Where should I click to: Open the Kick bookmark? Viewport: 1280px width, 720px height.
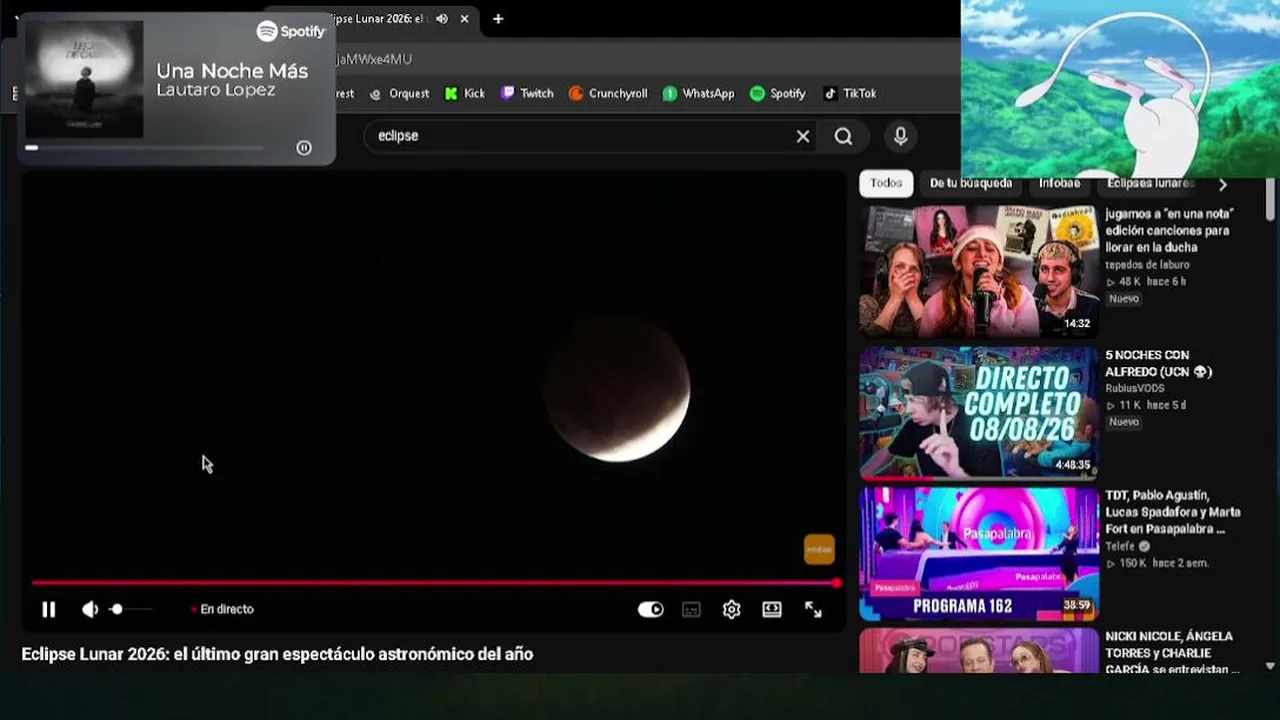(x=465, y=93)
